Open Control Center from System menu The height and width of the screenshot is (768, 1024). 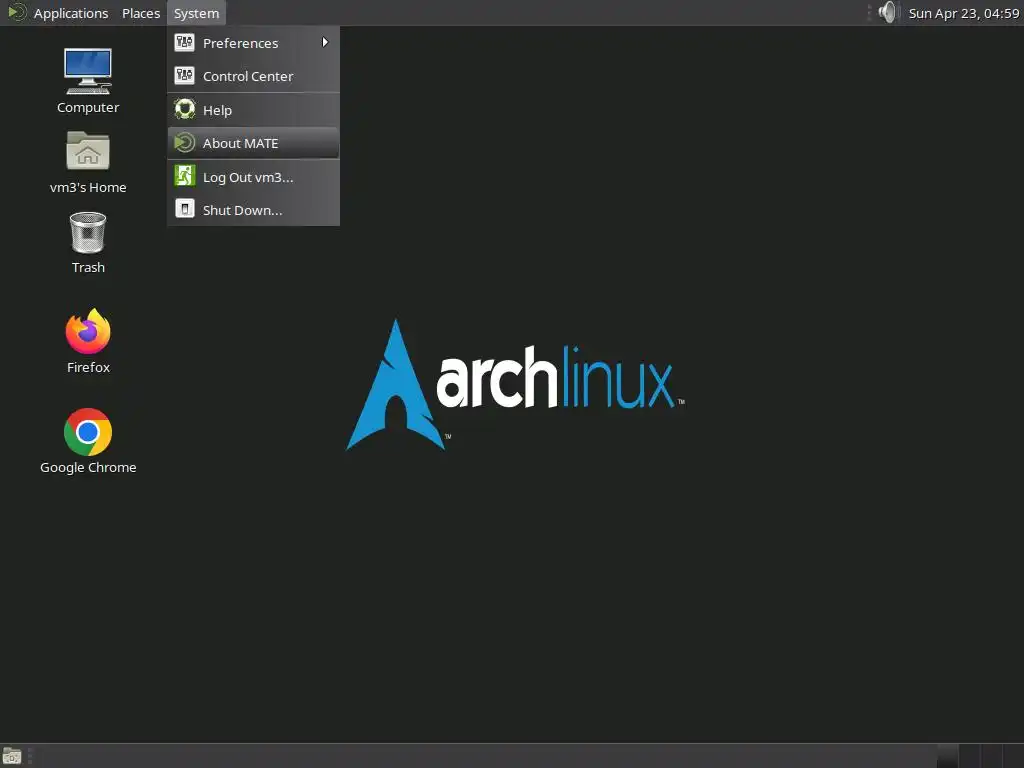tap(253, 76)
